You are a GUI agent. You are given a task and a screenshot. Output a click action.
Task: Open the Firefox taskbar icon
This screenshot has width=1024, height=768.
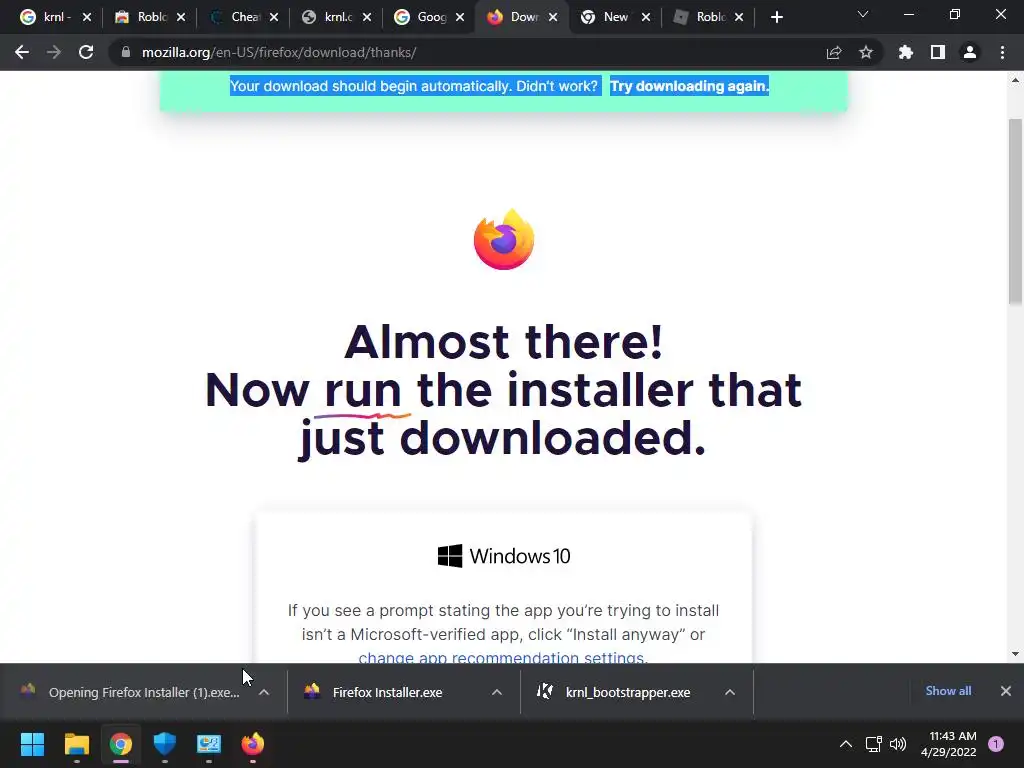[253, 744]
